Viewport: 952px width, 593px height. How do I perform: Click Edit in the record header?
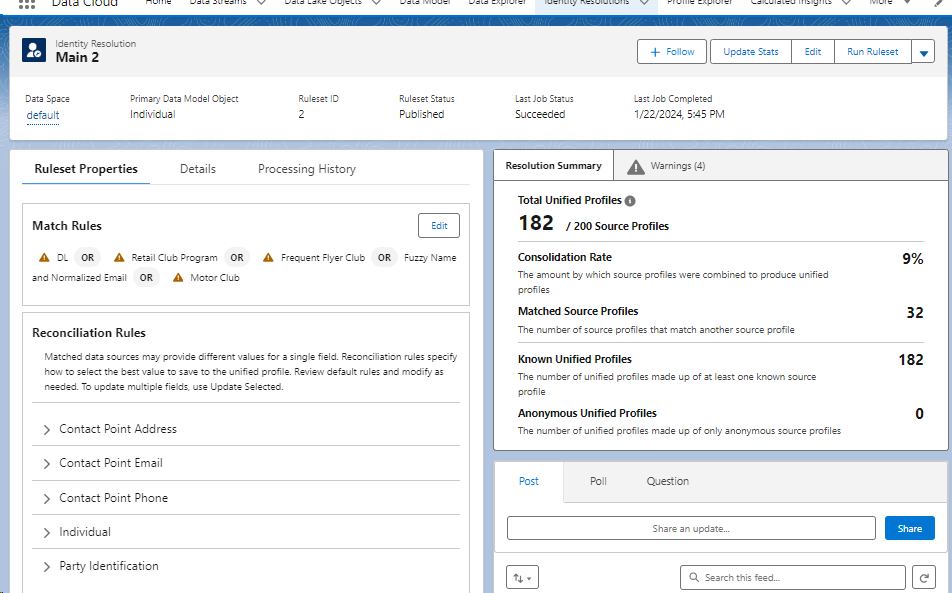tap(813, 52)
